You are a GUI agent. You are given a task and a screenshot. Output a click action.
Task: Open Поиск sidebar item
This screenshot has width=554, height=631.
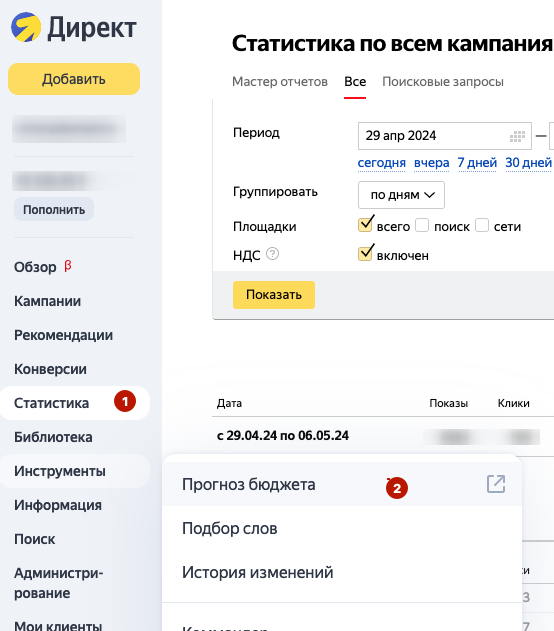35,539
